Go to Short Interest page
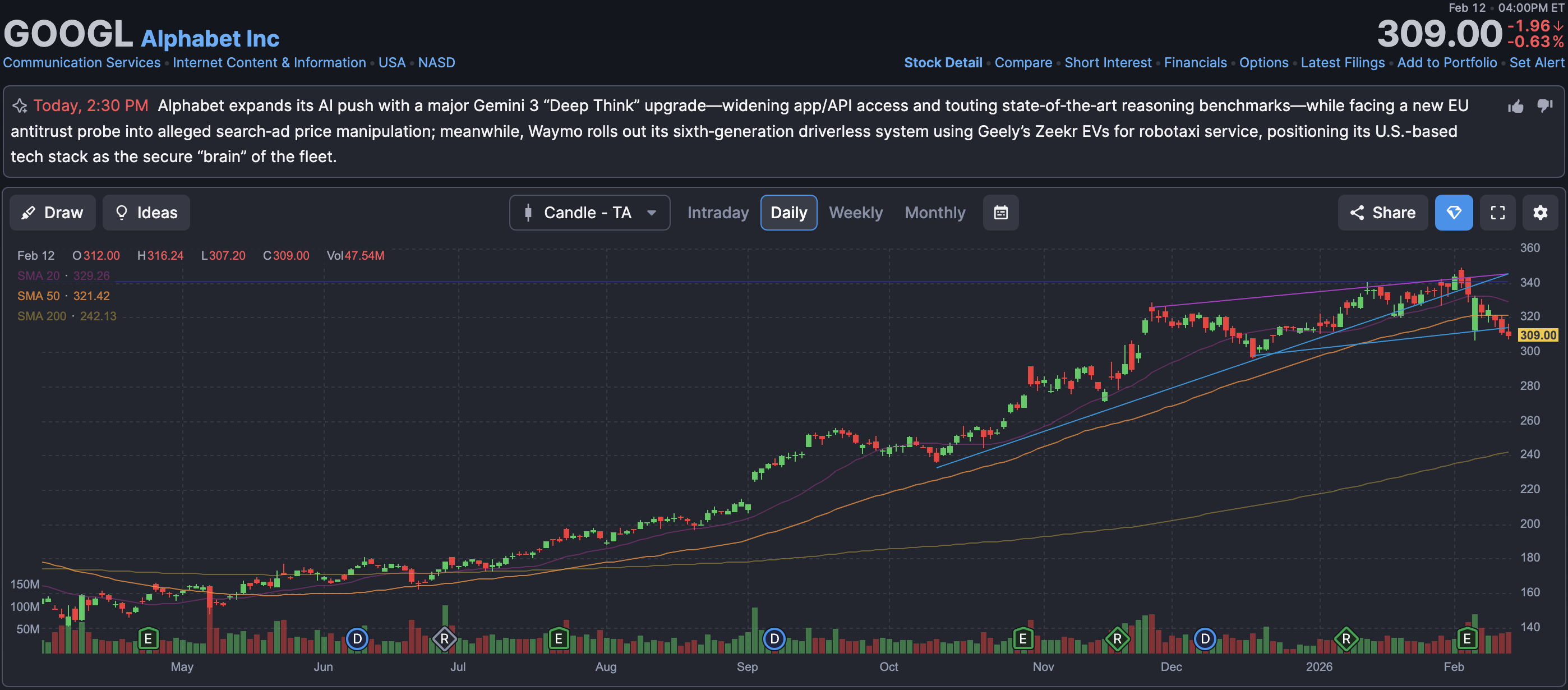This screenshot has height=690, width=1568. pyautogui.click(x=1107, y=63)
